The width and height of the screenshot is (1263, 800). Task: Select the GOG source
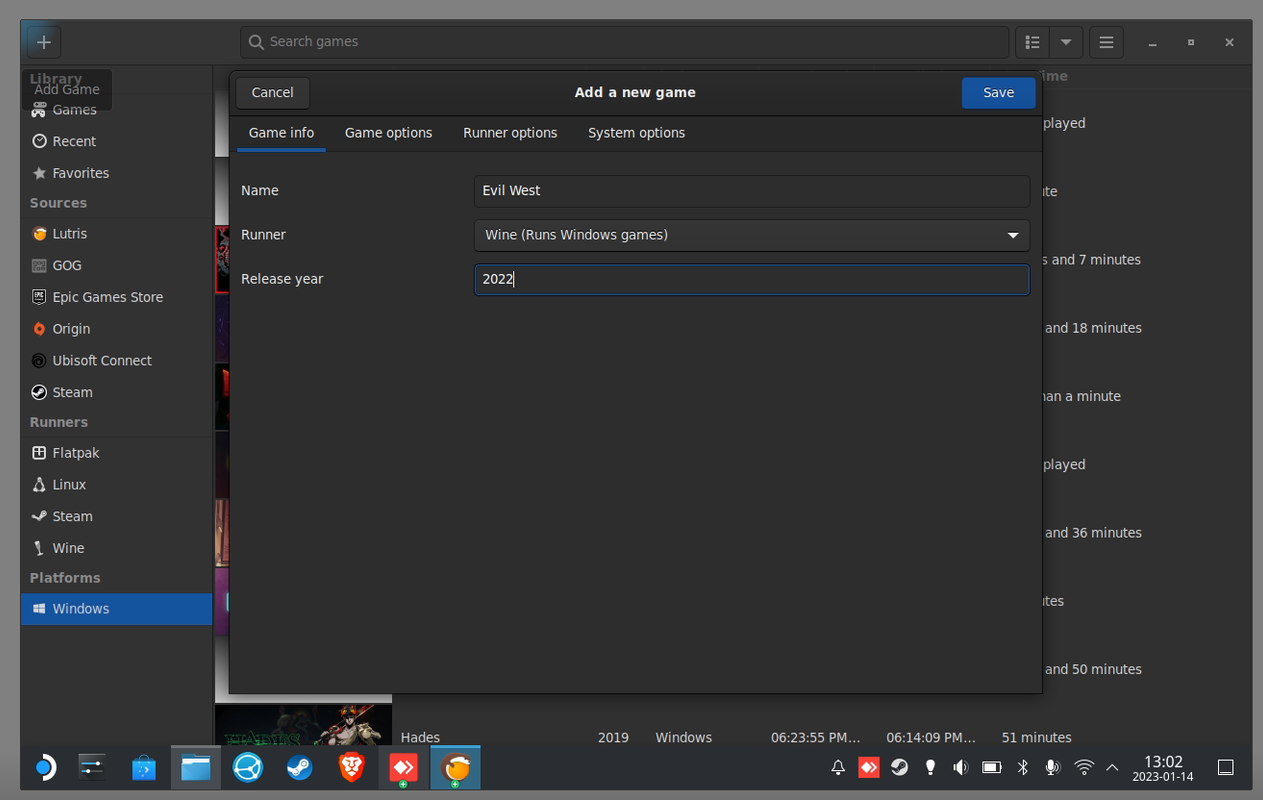[116, 265]
